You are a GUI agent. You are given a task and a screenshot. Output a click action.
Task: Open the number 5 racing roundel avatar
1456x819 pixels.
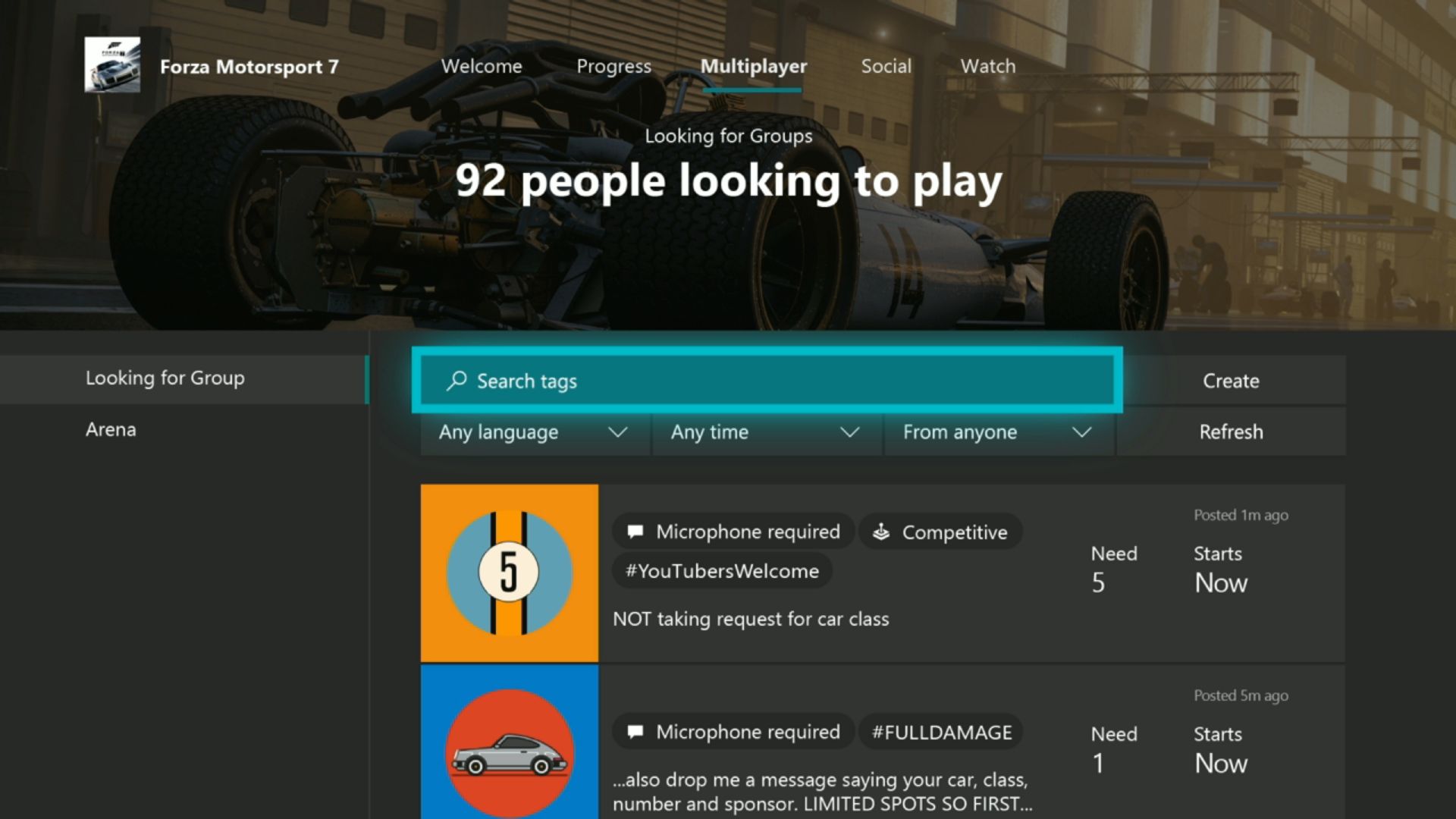click(509, 573)
